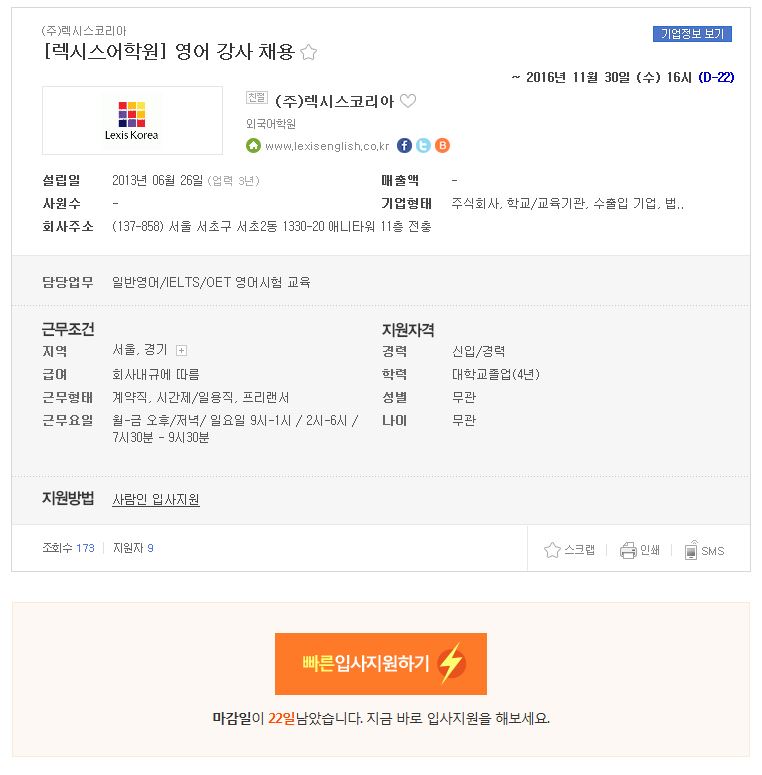Click the 조회수 173 view count
The width and height of the screenshot is (762, 775).
[68, 548]
